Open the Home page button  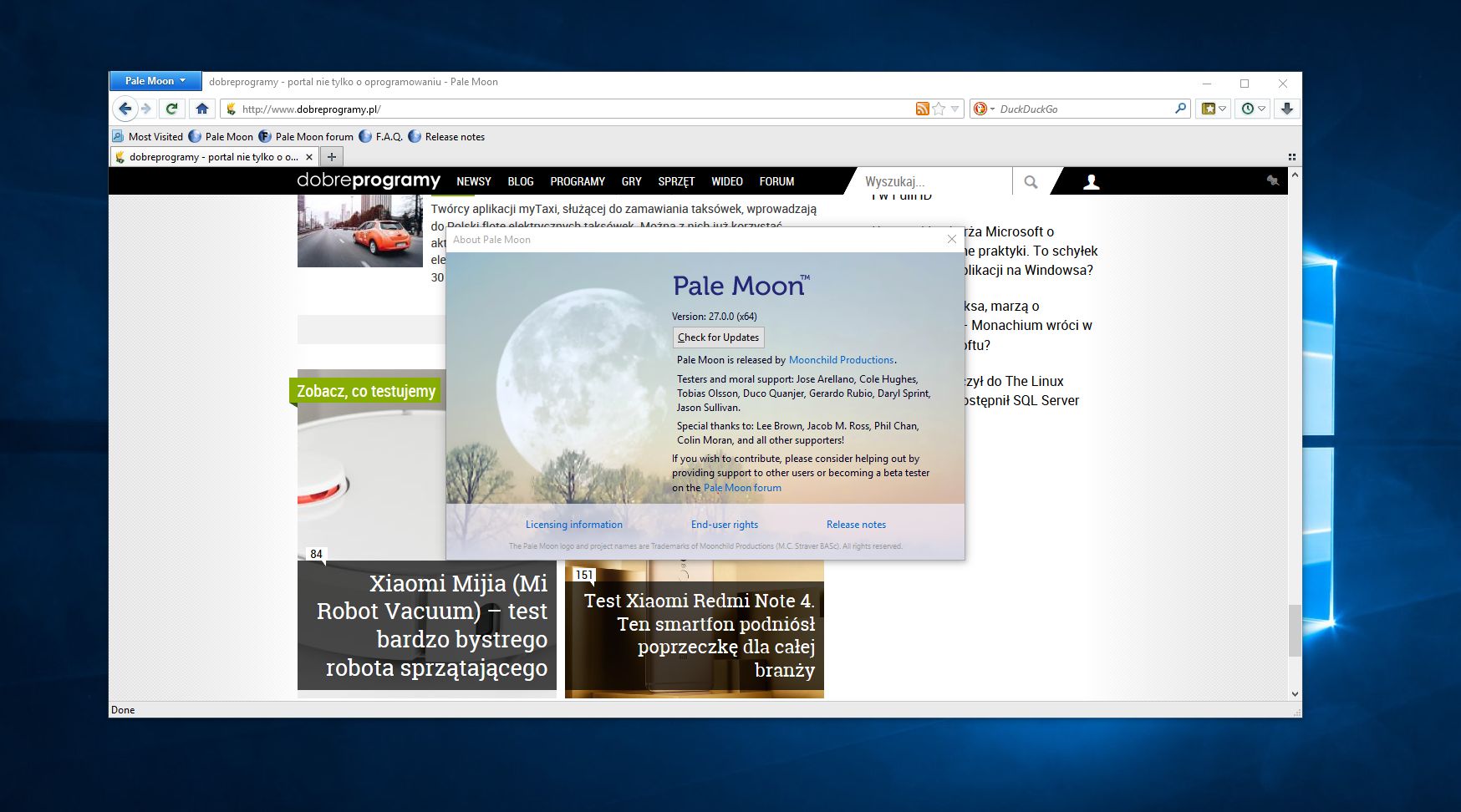point(201,109)
